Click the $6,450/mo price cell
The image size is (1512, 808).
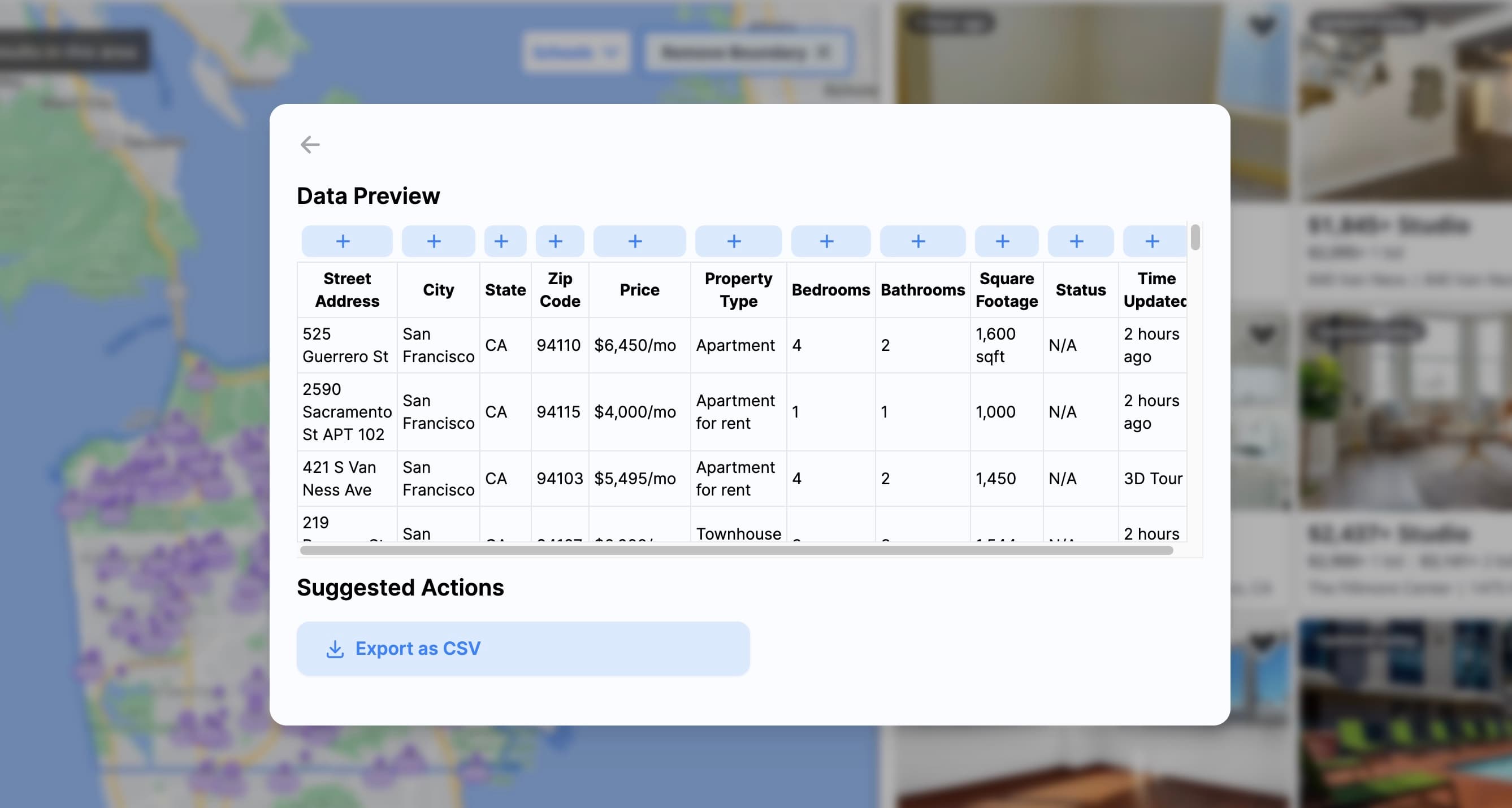[640, 345]
